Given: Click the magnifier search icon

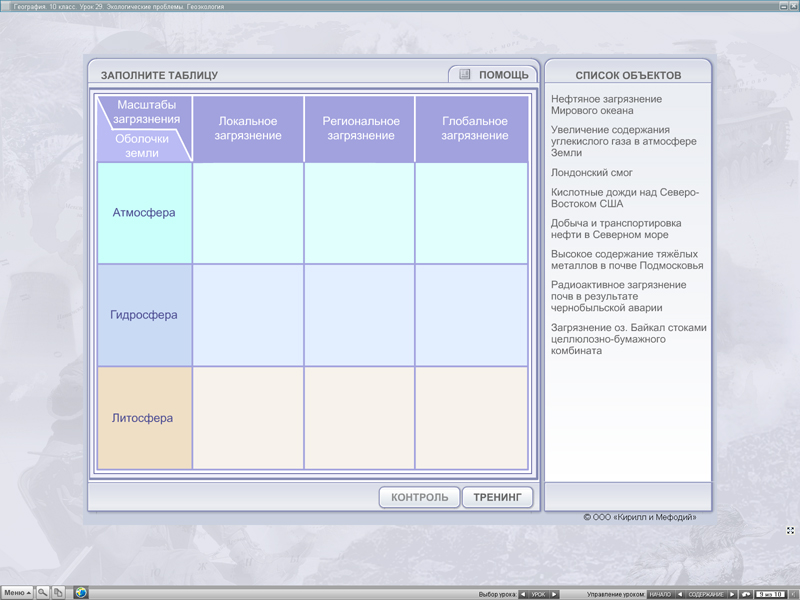Looking at the screenshot, I should point(43,592).
